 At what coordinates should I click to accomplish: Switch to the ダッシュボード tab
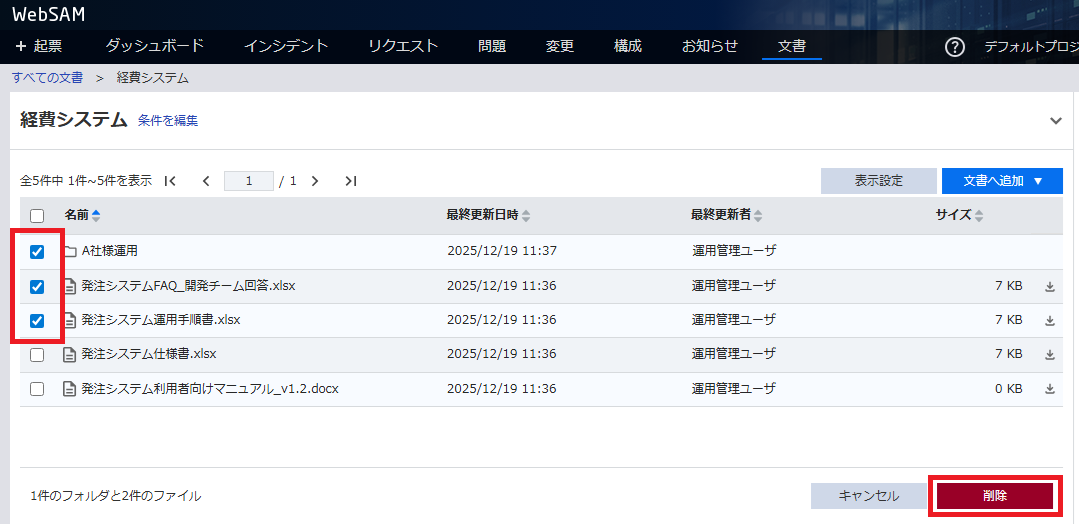tap(154, 46)
